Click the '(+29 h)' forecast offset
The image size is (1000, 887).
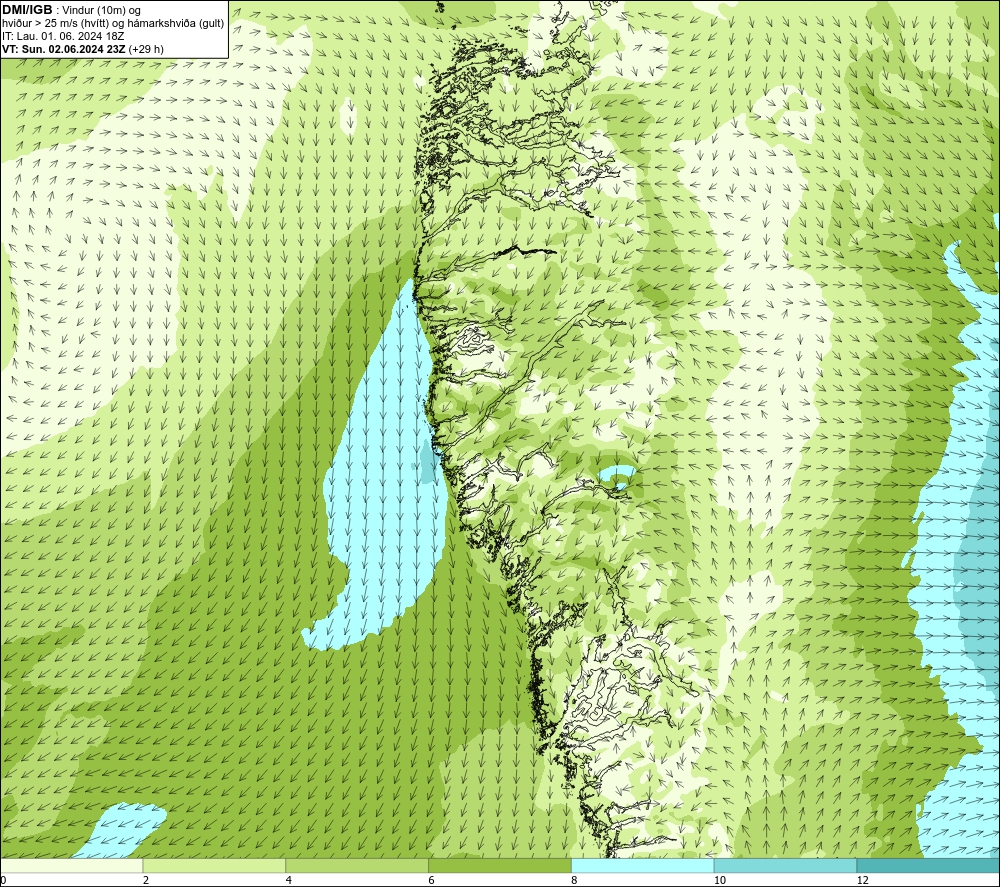coord(146,49)
